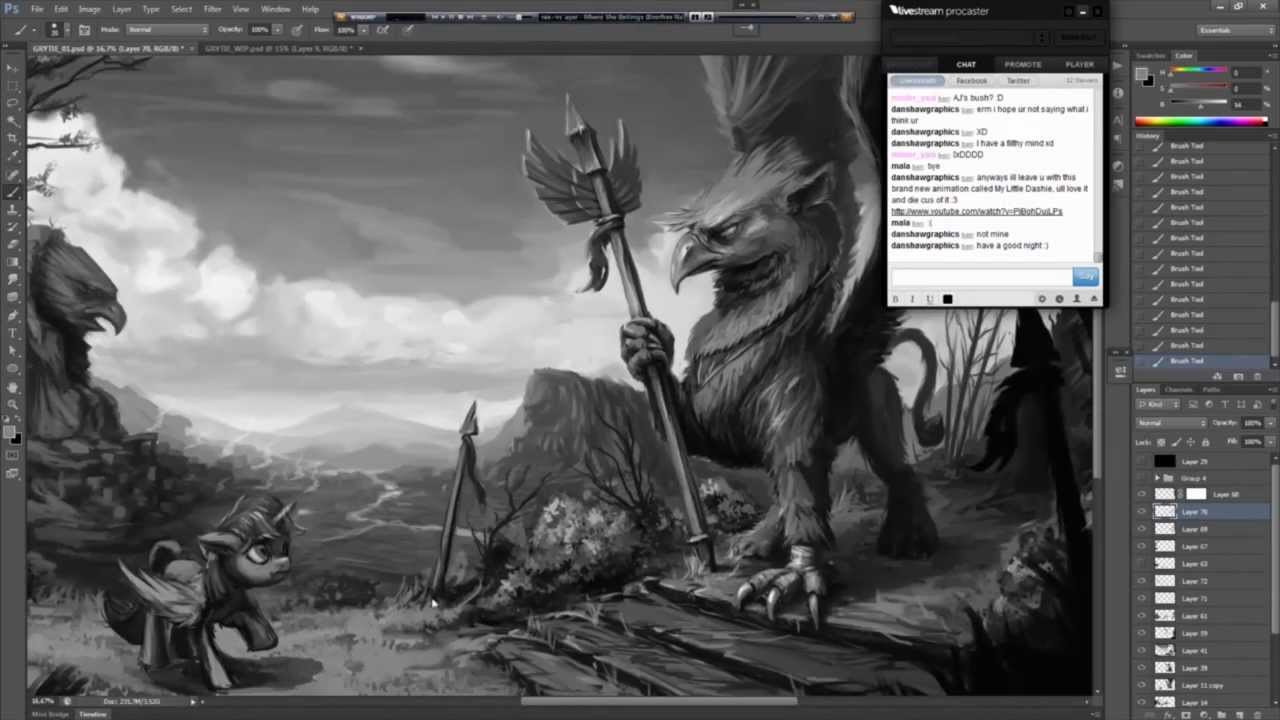The image size is (1280, 720).
Task: Open the YouTube link in chat
Action: 976,212
